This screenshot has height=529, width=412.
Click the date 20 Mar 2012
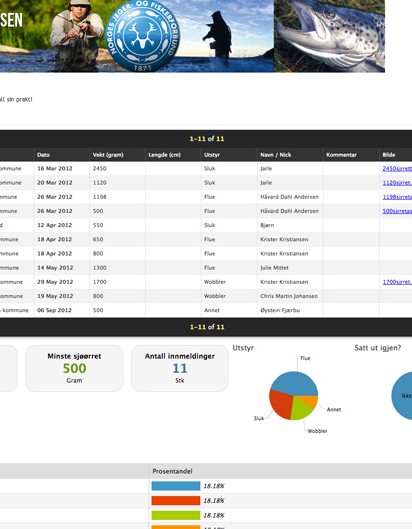click(55, 183)
